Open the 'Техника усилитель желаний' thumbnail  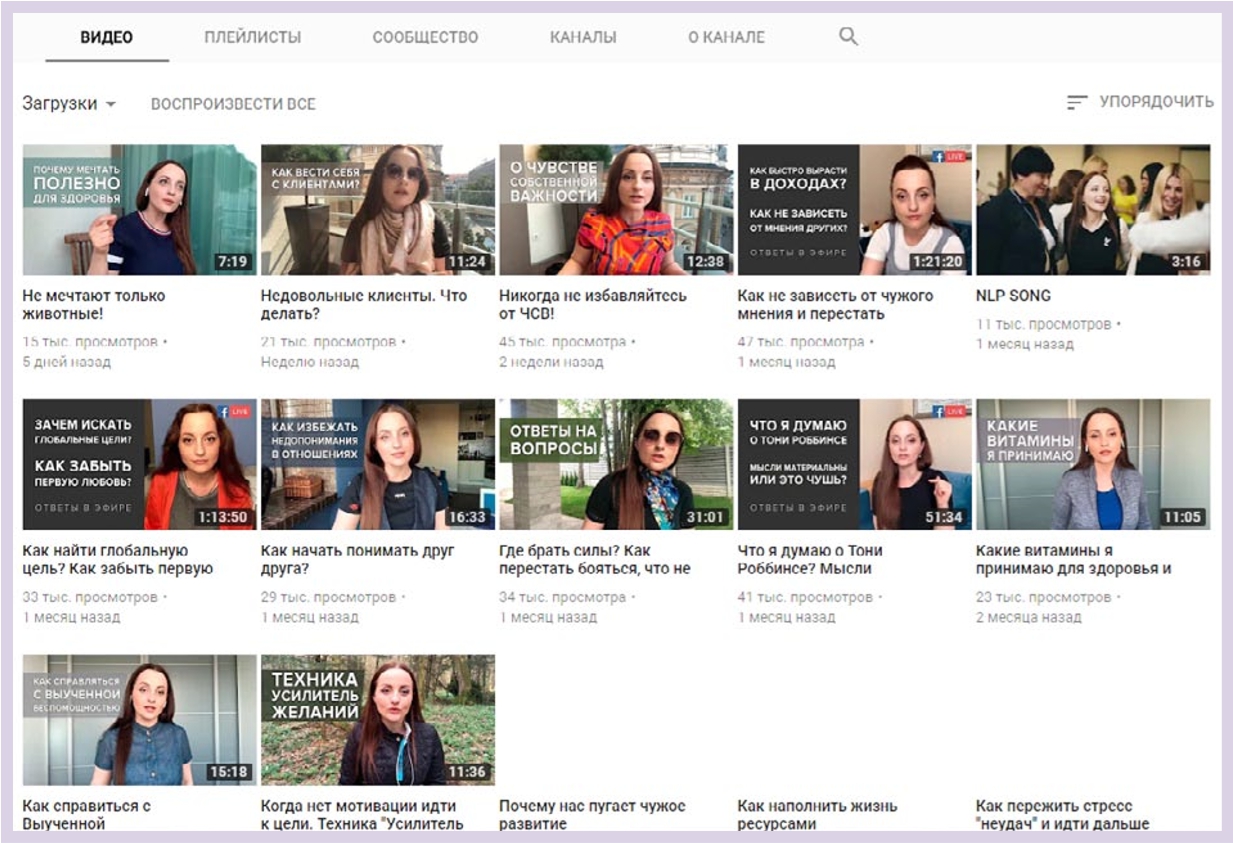(x=377, y=719)
